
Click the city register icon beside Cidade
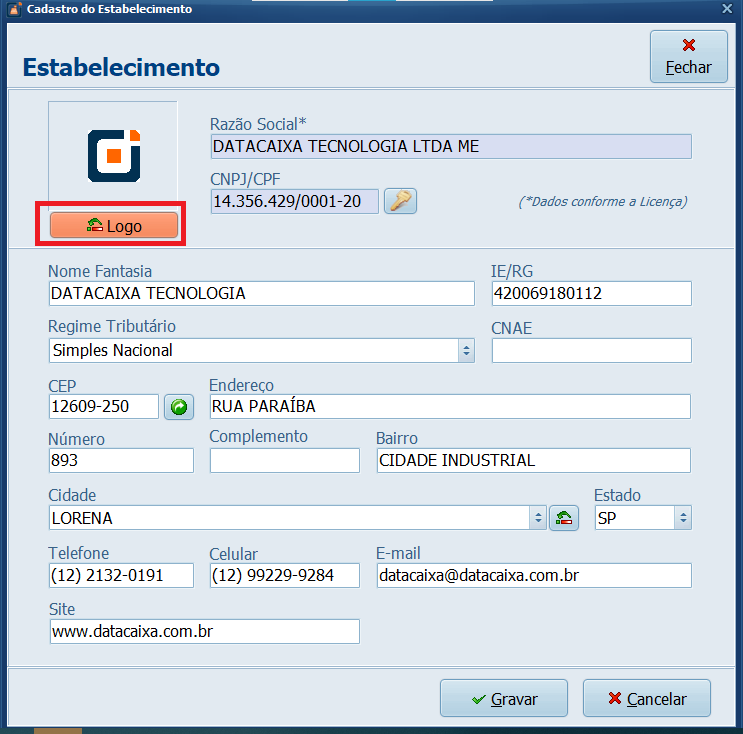click(563, 518)
